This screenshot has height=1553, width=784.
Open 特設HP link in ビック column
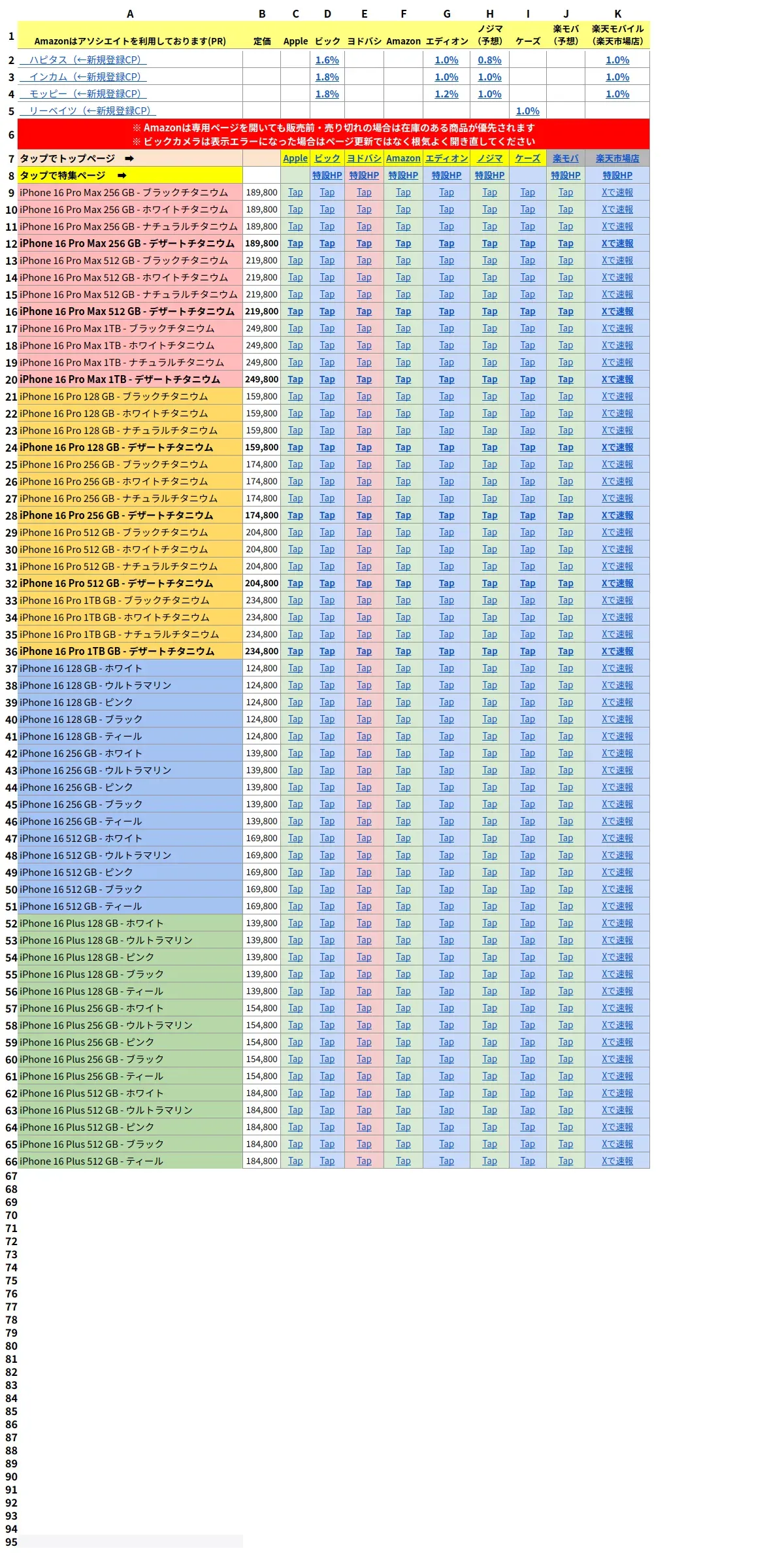[327, 175]
